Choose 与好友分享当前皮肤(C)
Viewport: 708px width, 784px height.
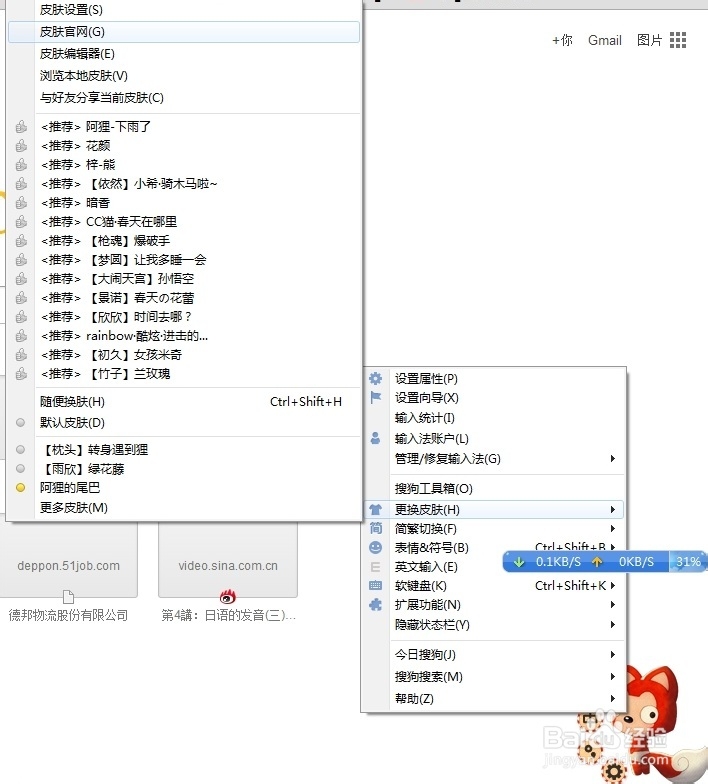[x=184, y=98]
